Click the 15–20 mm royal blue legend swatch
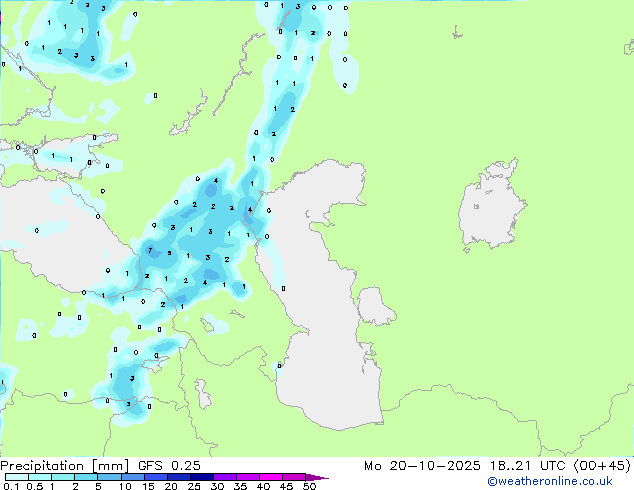 [156, 477]
